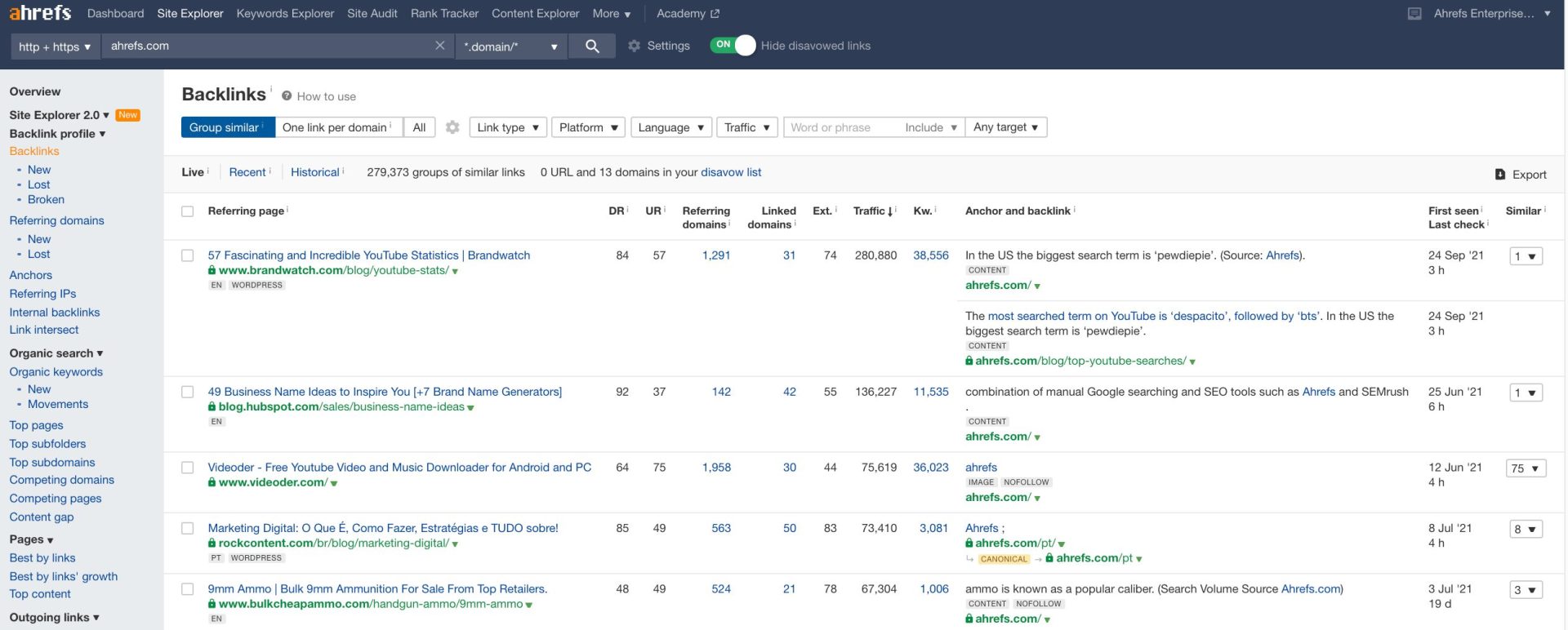1568x630 pixels.
Task: Open Content Explorer
Action: pyautogui.click(x=535, y=14)
